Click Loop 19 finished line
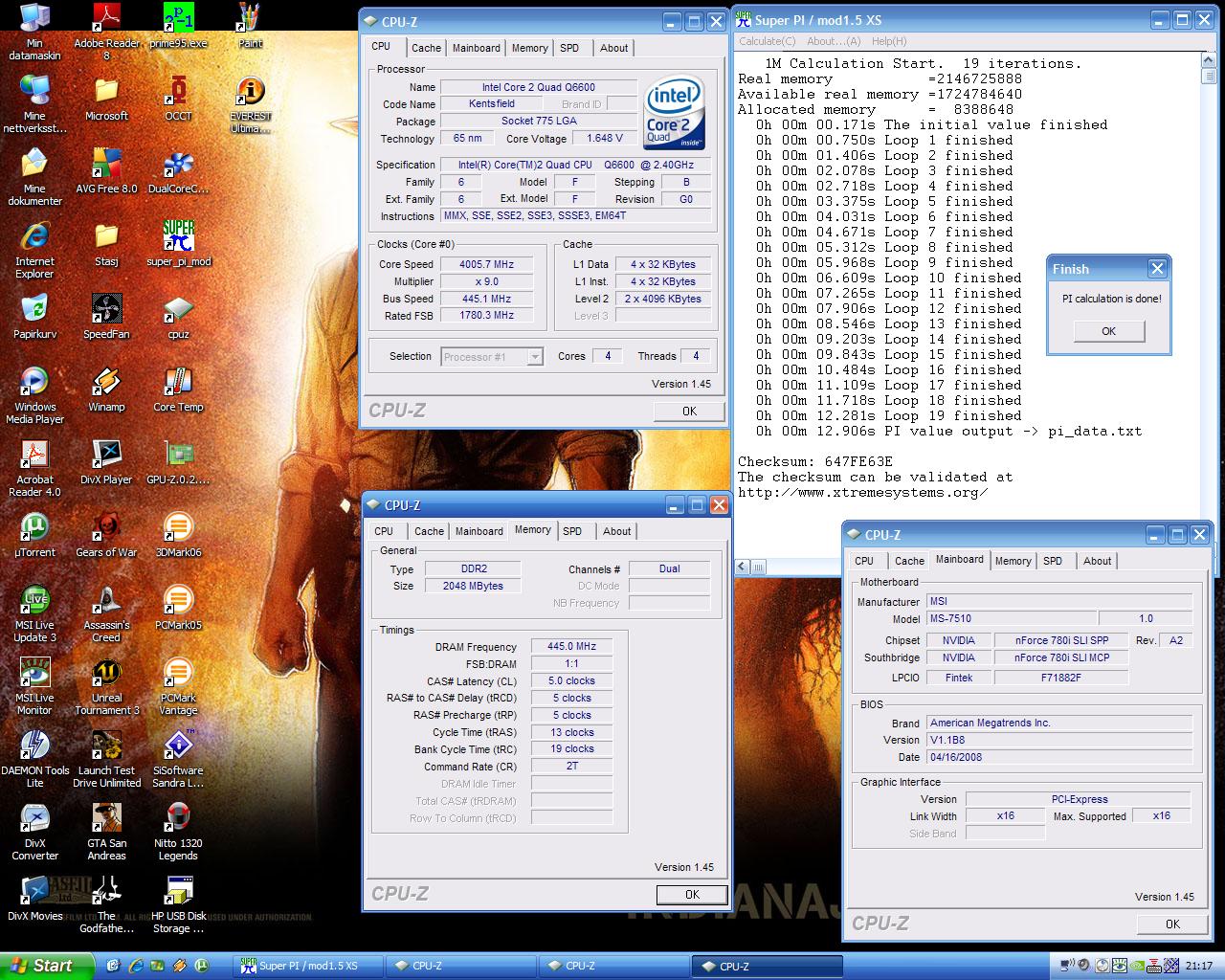 [x=889, y=415]
